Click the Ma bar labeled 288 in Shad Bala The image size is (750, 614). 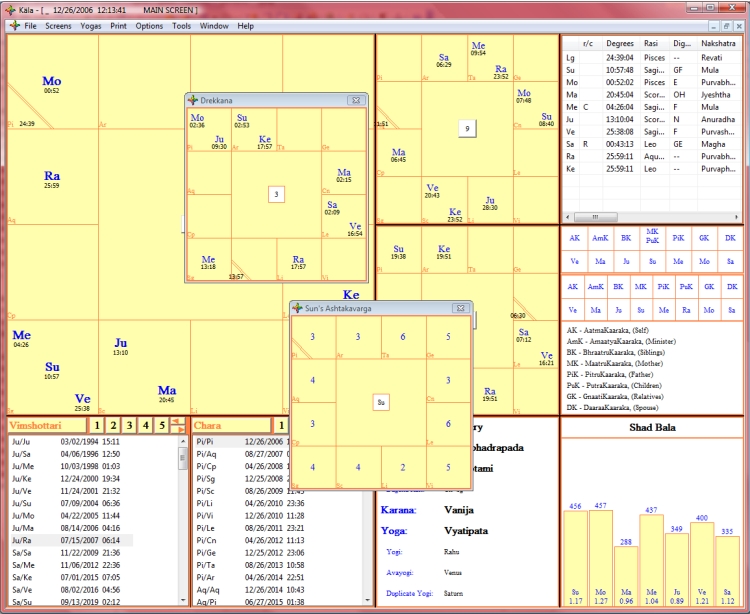coord(626,576)
